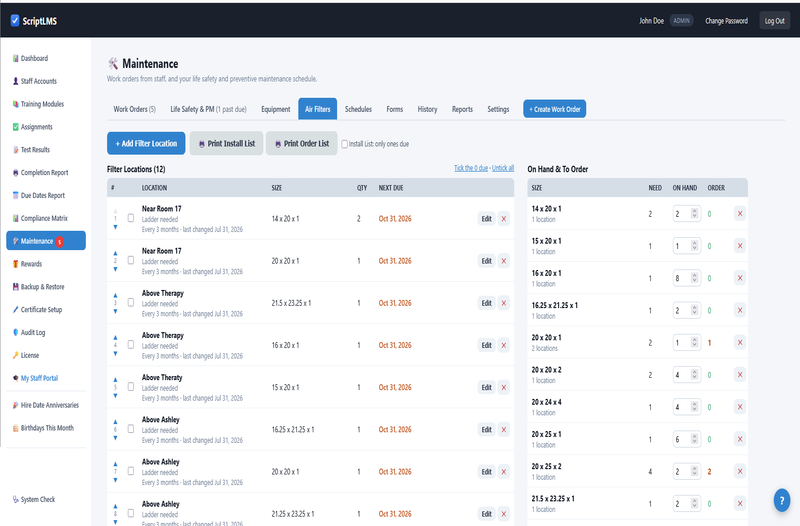Open the Schedules tab
This screenshot has width=800, height=526.
[358, 109]
